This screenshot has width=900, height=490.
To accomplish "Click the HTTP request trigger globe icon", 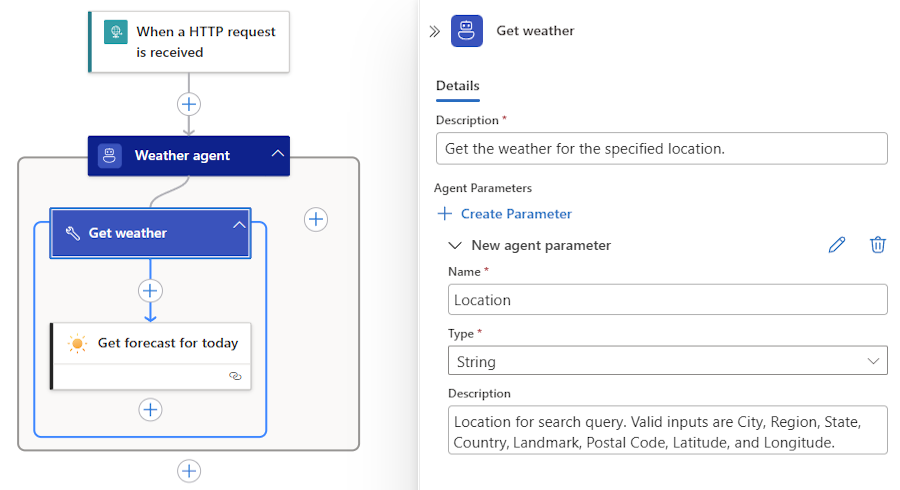I will coord(116,32).
